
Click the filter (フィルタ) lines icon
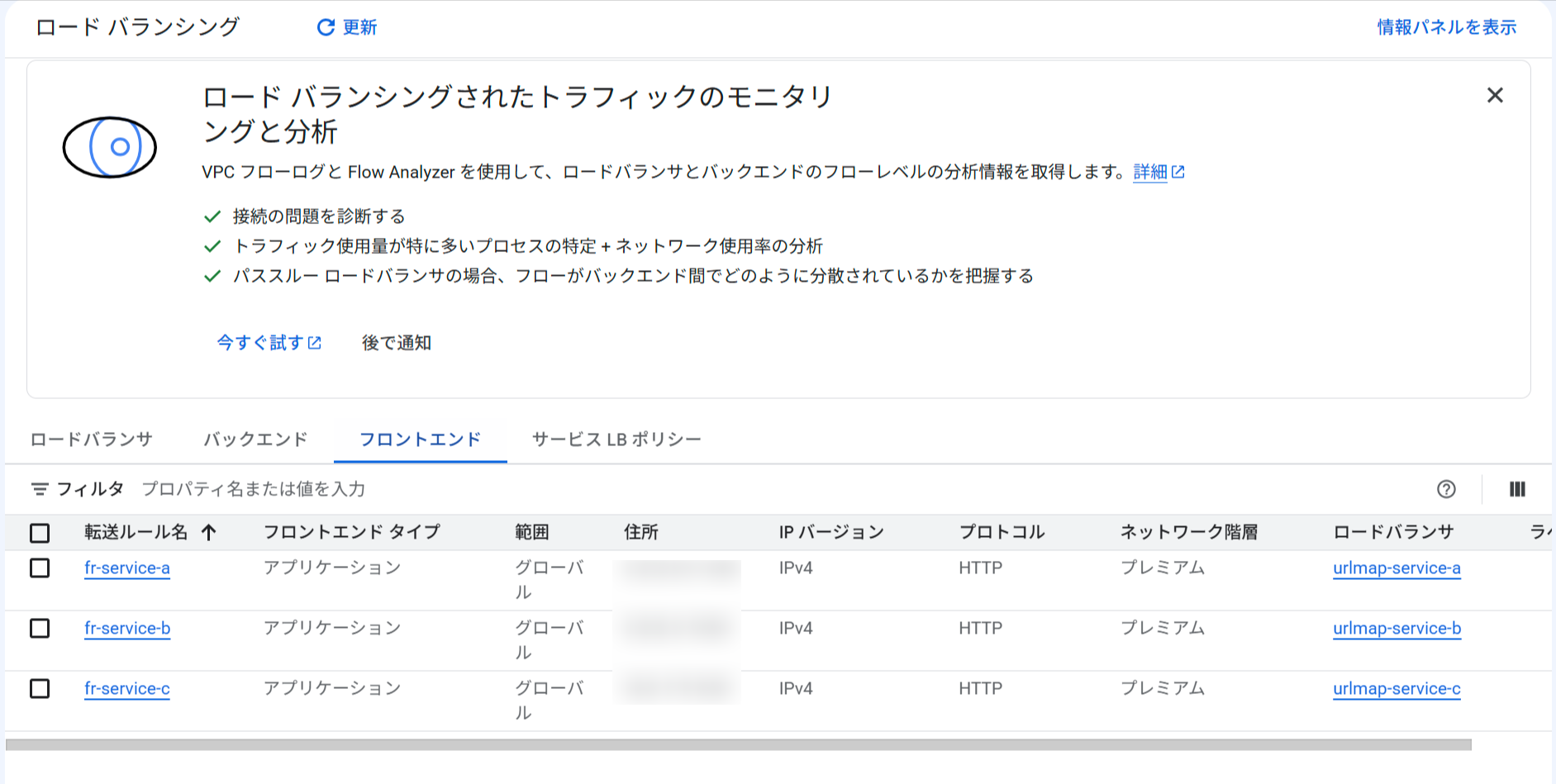tap(39, 489)
